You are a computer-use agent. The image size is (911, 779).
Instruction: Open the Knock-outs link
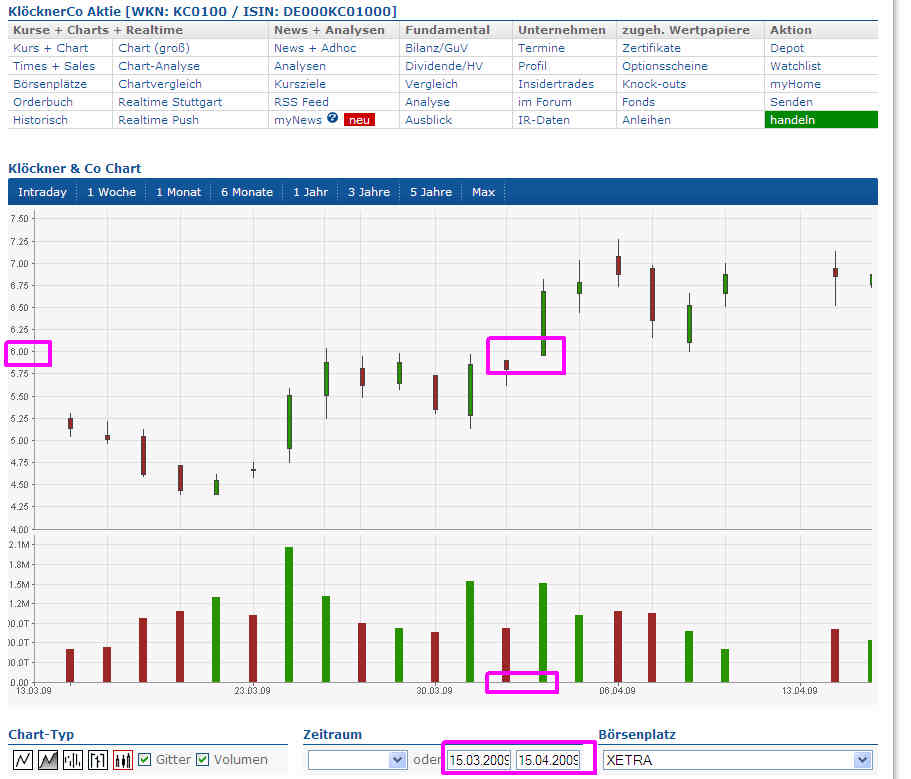(654, 84)
